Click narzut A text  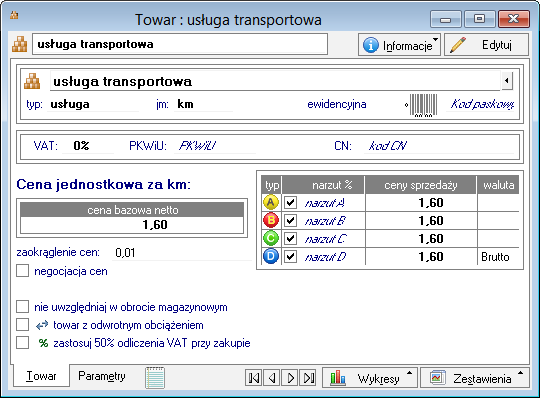pos(325,203)
